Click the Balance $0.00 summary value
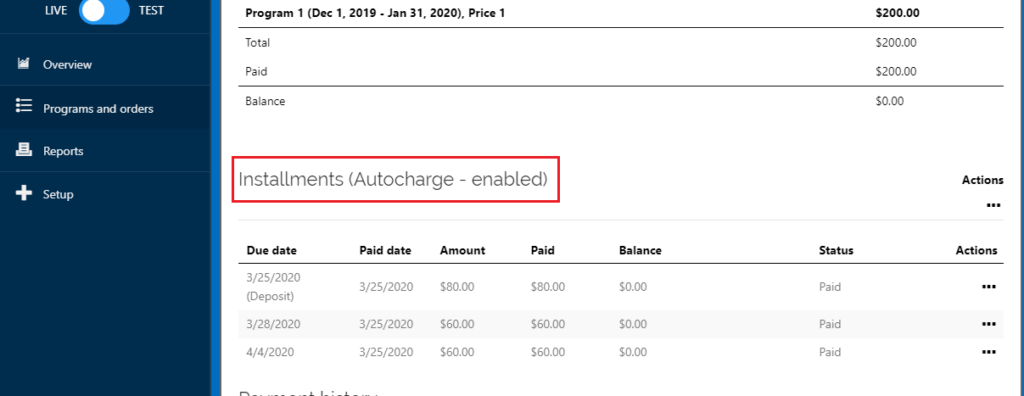The width and height of the screenshot is (1024, 396). pos(888,101)
